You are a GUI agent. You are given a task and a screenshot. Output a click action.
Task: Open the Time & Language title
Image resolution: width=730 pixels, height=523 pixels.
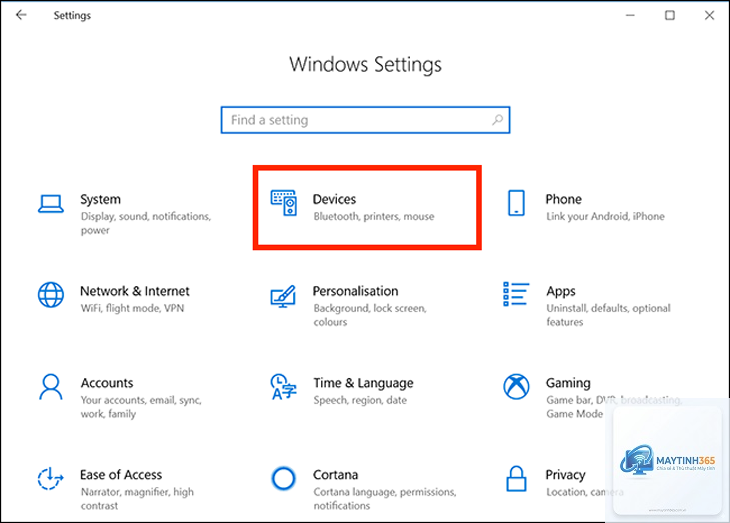[363, 383]
